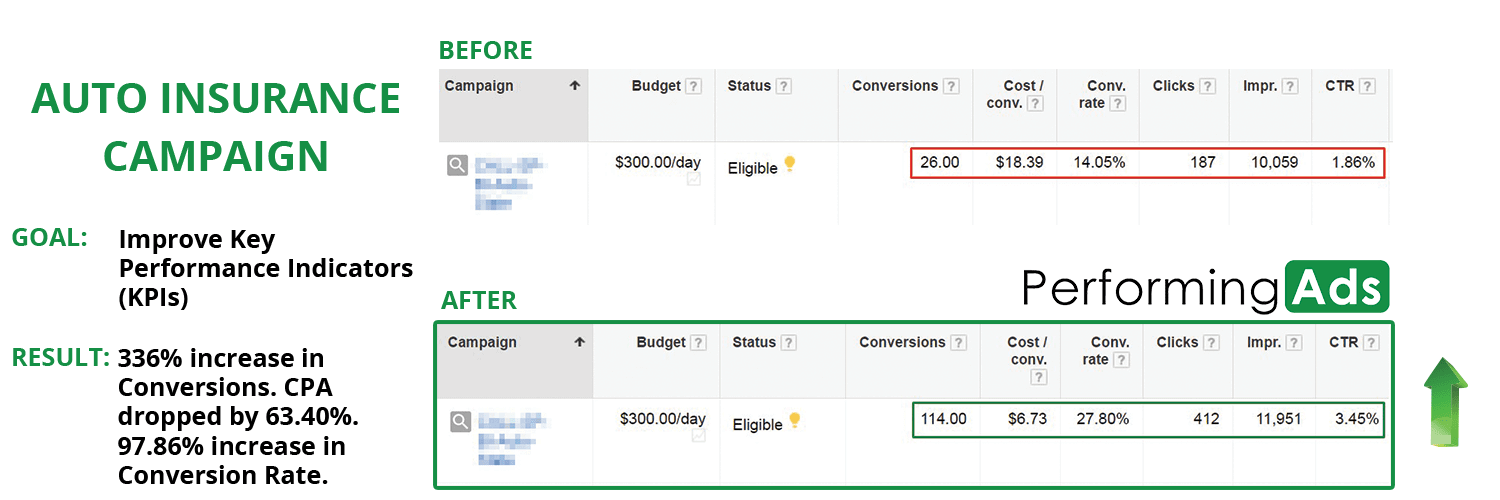Viewport: 1500px width, 500px height.
Task: Select the Impr. column header in AFTER table
Action: tap(1262, 342)
